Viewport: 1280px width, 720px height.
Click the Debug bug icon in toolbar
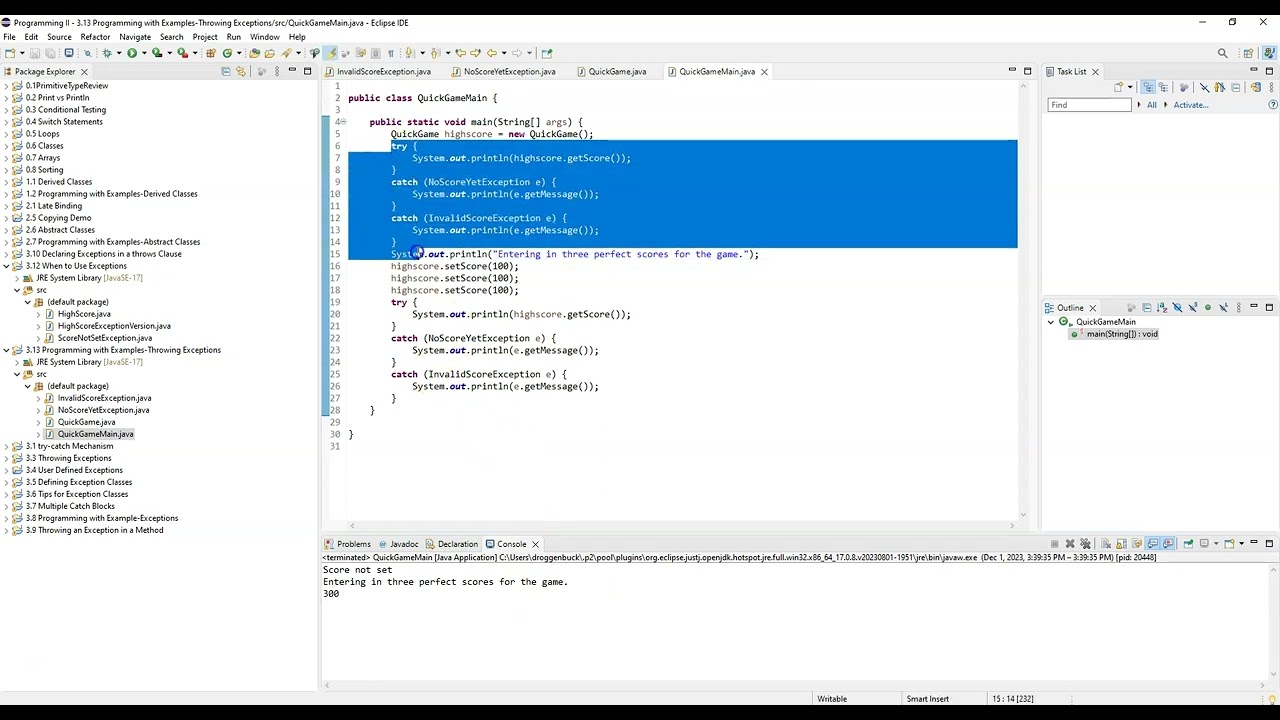click(107, 53)
